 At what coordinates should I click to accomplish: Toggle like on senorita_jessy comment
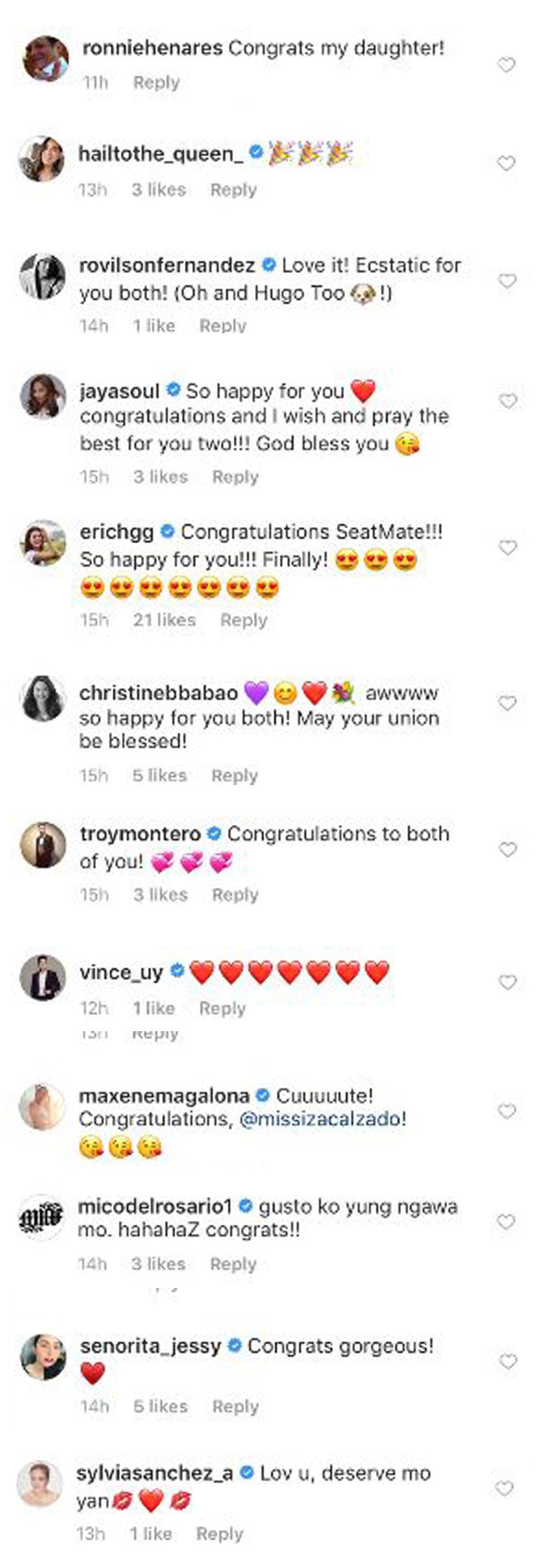(507, 1361)
